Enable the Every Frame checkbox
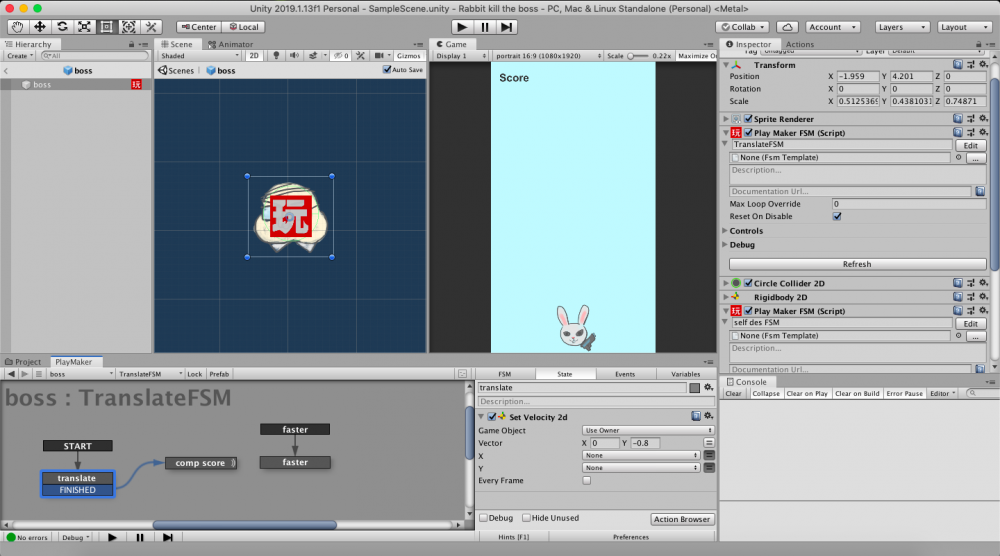 pyautogui.click(x=586, y=480)
